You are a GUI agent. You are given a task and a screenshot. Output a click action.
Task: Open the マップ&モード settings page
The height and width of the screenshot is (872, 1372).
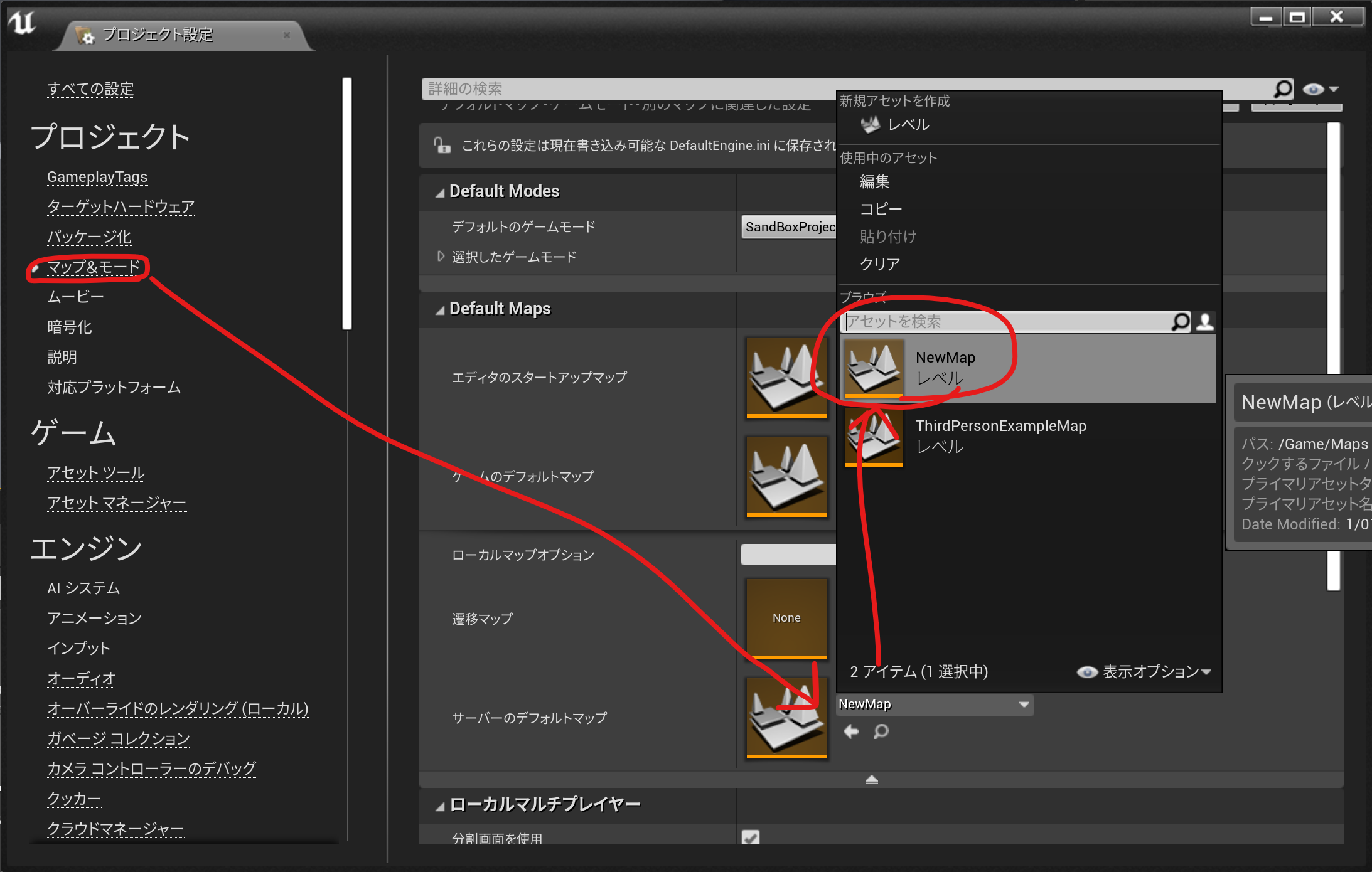coord(94,267)
